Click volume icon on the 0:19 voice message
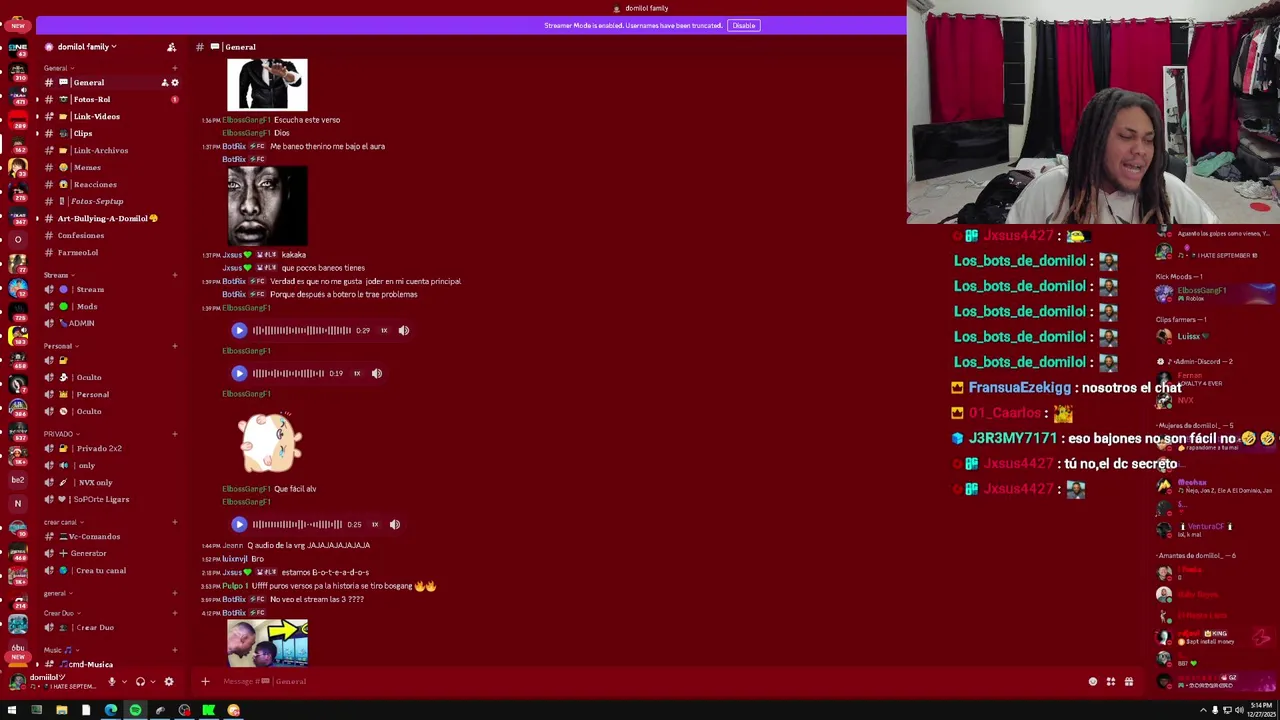The height and width of the screenshot is (720, 1280). 377,373
